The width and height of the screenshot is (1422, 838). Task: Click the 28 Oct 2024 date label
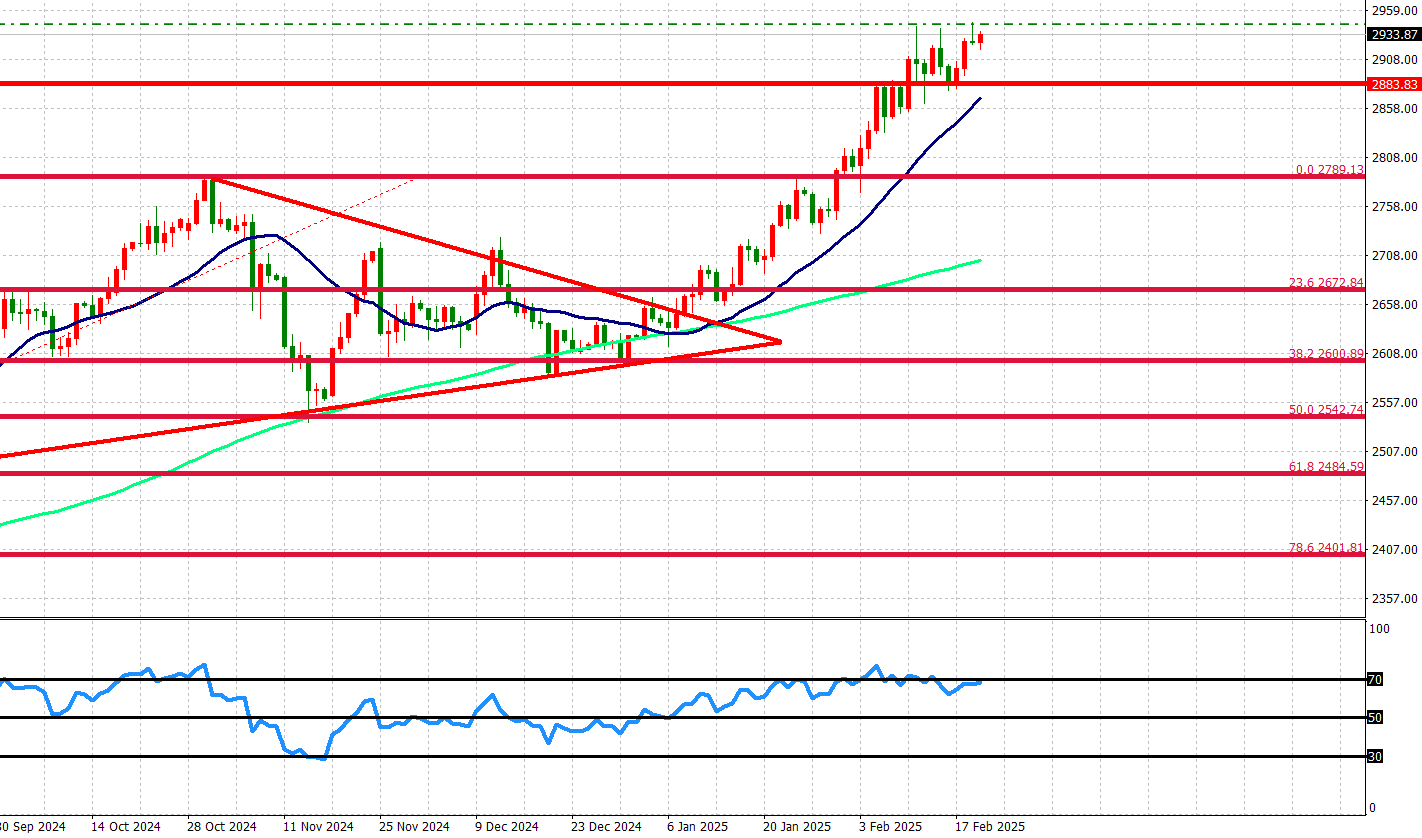point(221,827)
